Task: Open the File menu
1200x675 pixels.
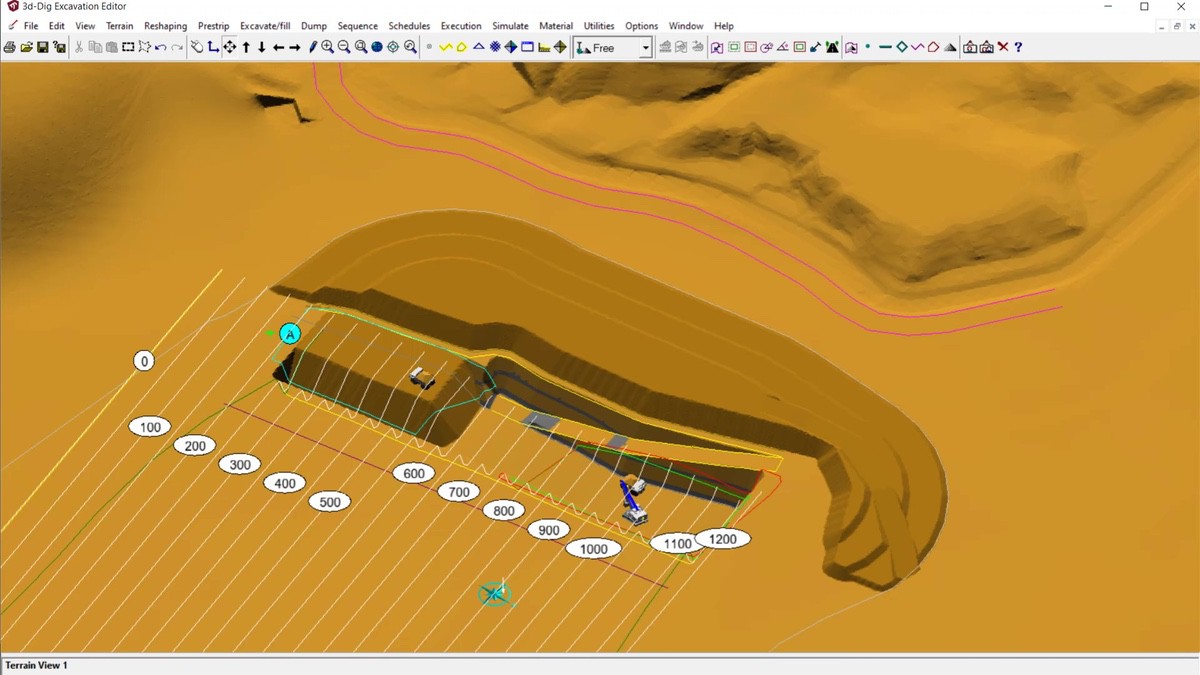Action: pyautogui.click(x=31, y=26)
